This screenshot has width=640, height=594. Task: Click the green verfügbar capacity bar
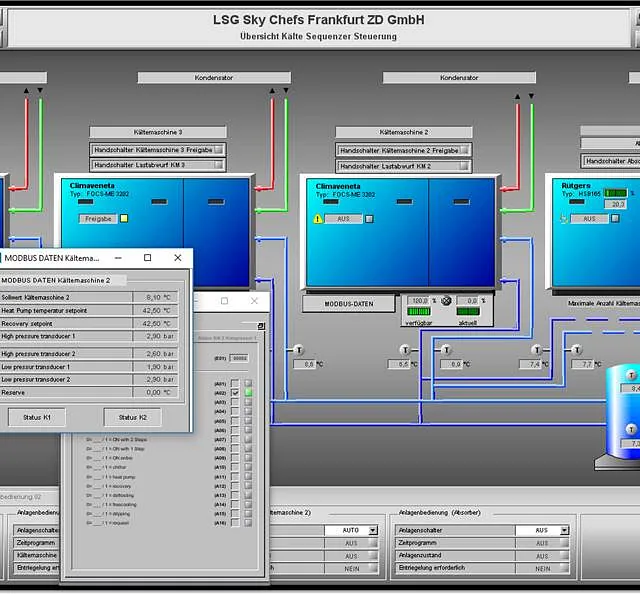(419, 311)
